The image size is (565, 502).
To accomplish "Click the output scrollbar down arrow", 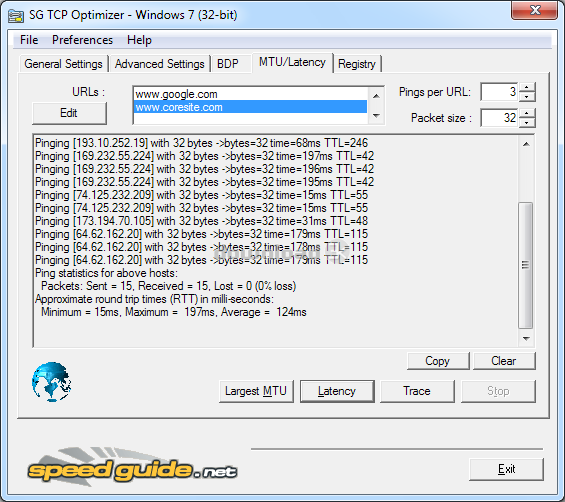I will tap(526, 339).
